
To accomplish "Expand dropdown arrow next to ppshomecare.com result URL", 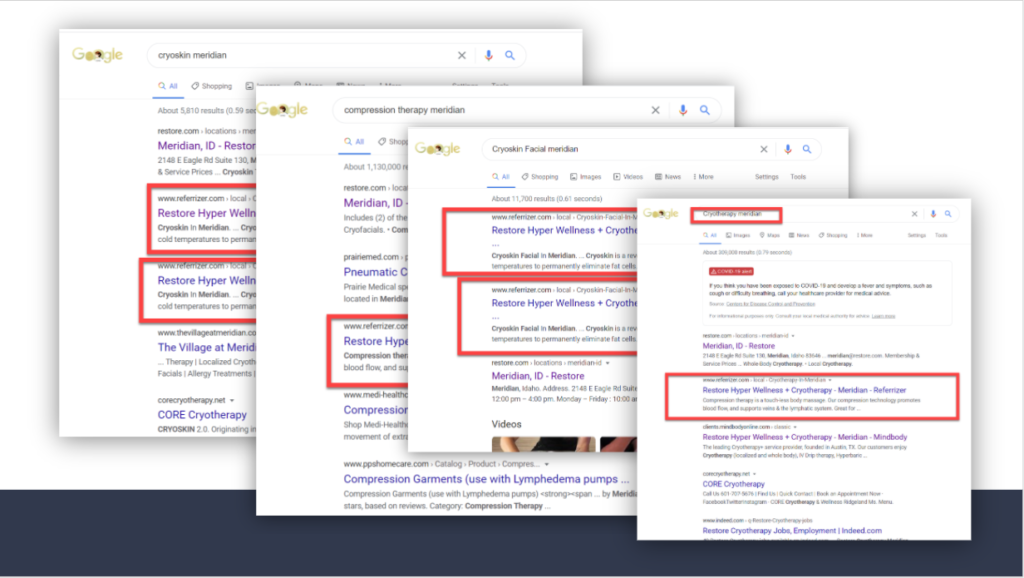I will (x=547, y=465).
